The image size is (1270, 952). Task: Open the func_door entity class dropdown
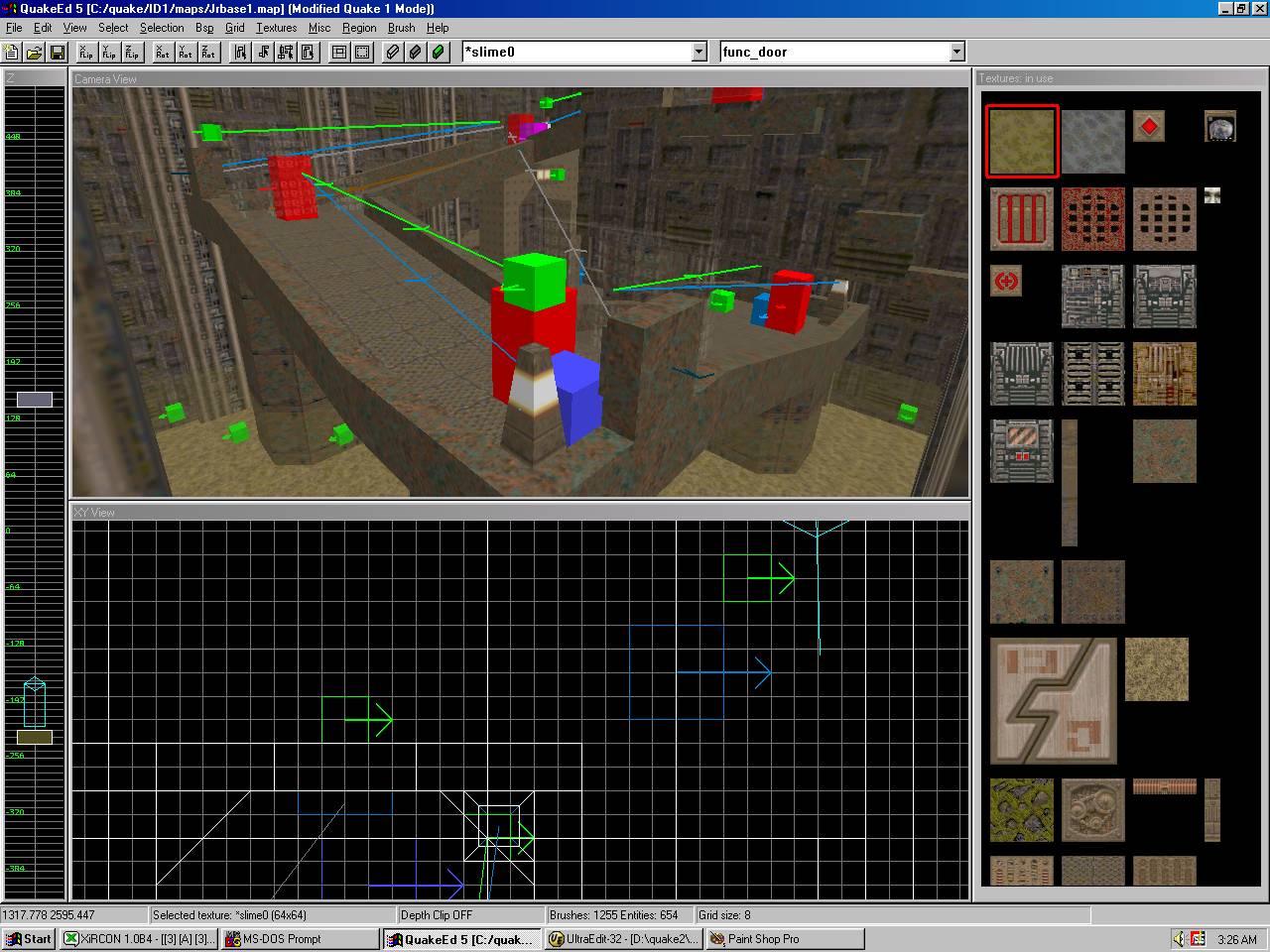[956, 52]
